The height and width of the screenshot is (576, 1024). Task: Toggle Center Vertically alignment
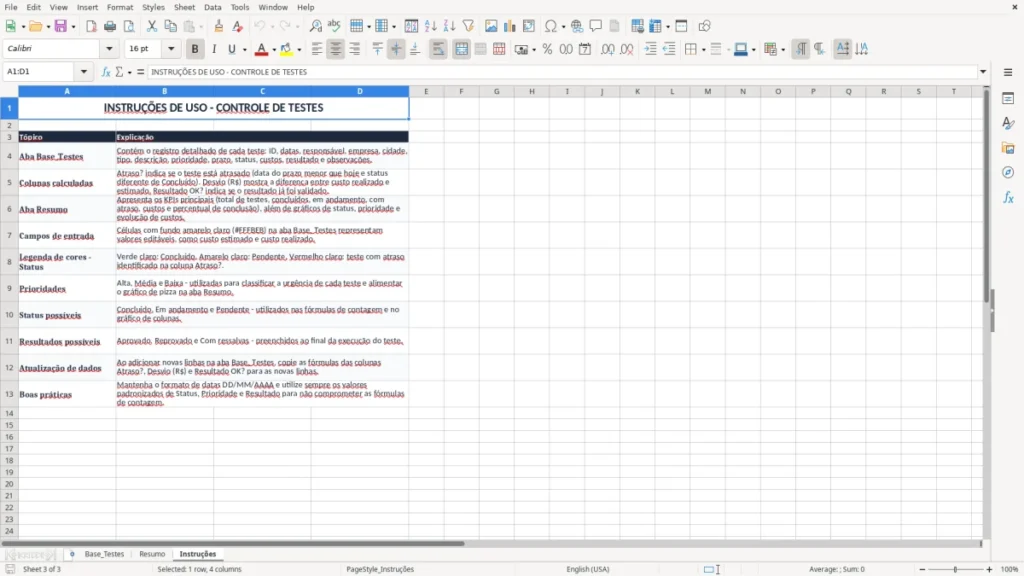(x=396, y=49)
